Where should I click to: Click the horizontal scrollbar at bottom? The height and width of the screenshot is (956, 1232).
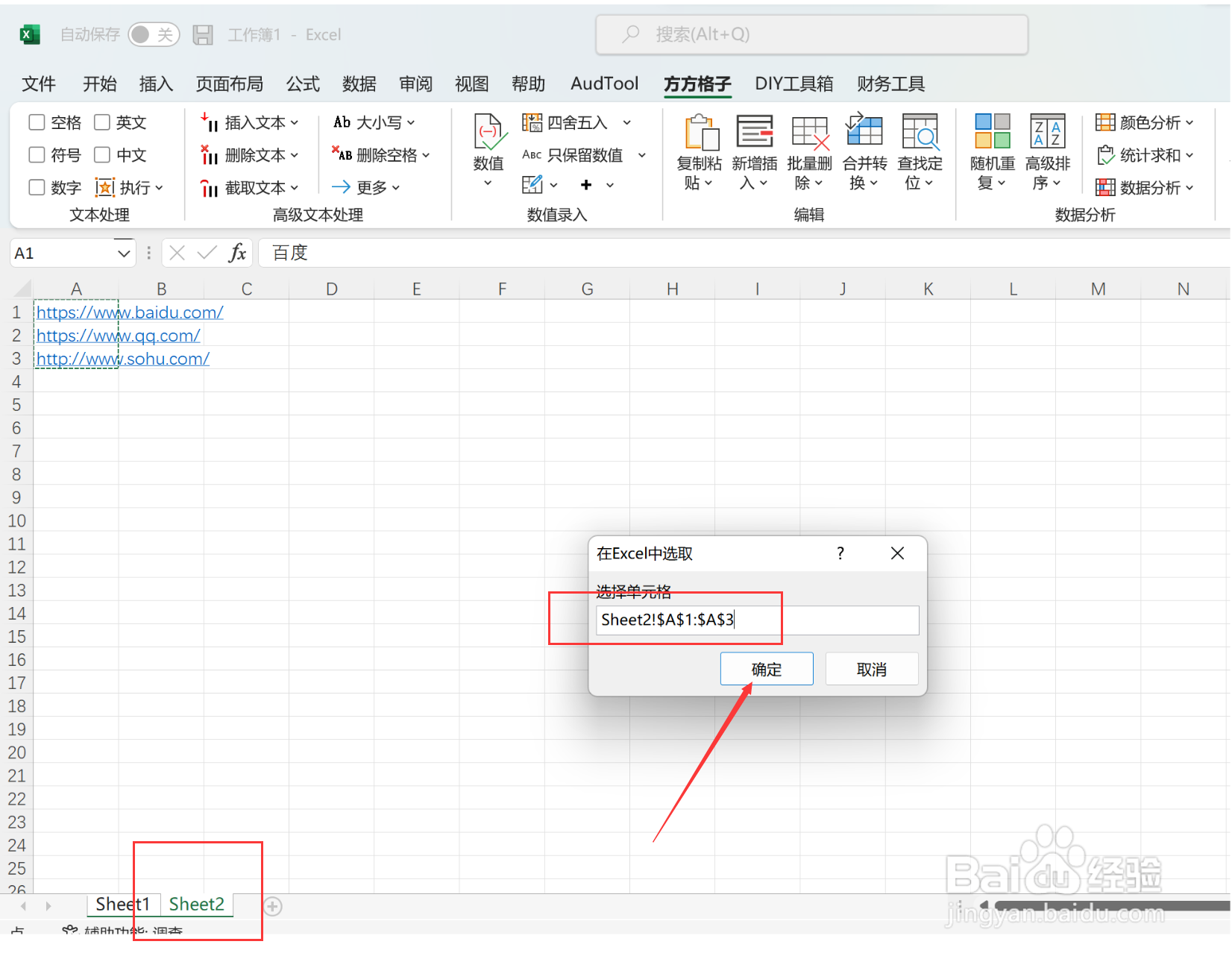(1111, 905)
